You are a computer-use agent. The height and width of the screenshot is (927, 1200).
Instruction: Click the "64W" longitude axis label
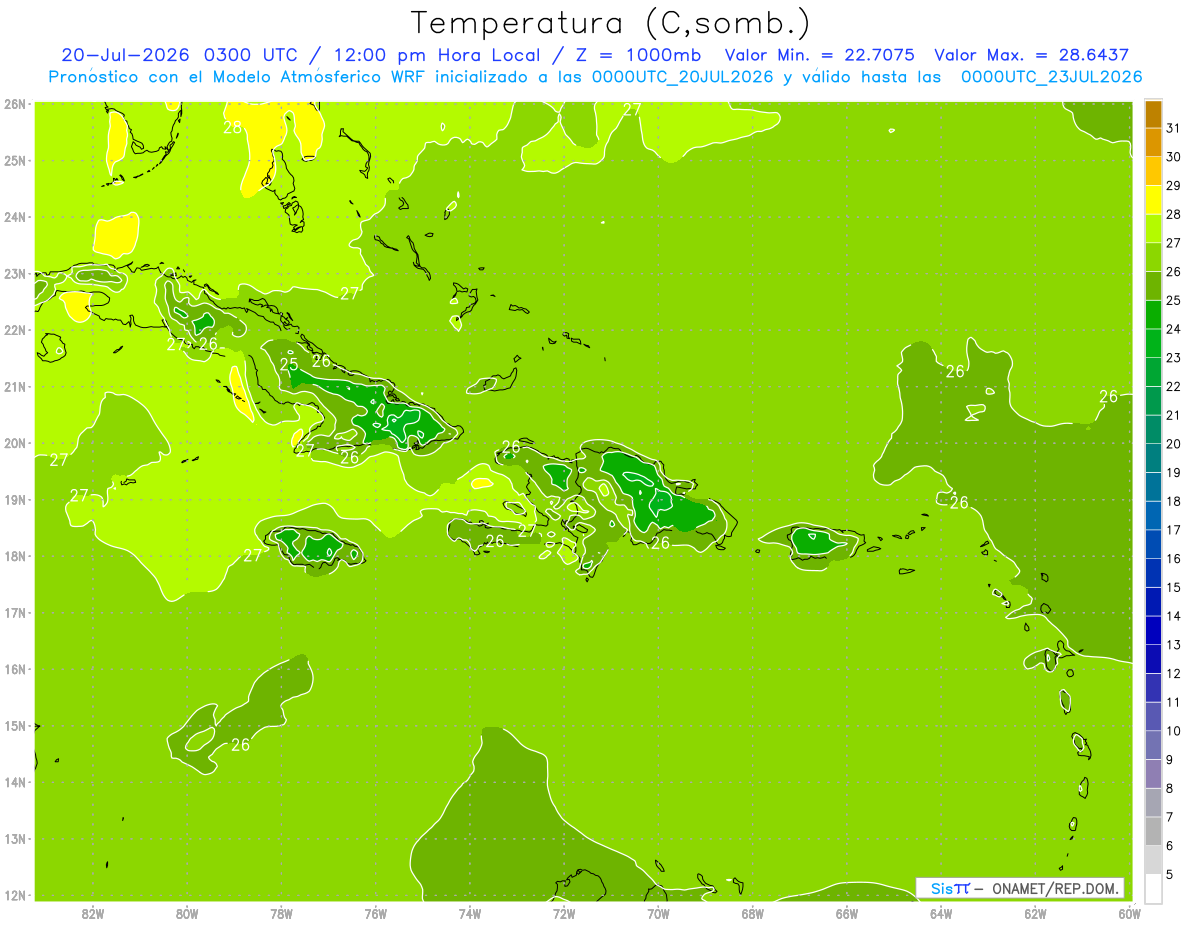(940, 913)
